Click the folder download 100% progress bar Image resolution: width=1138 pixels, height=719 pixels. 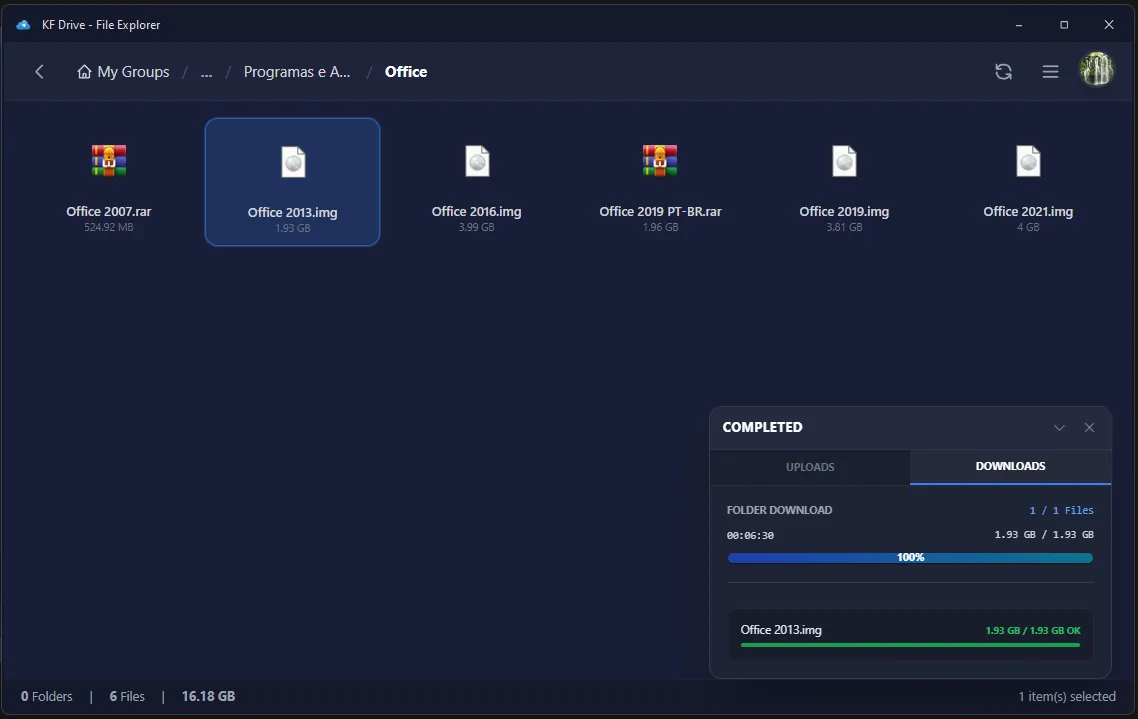pos(910,558)
